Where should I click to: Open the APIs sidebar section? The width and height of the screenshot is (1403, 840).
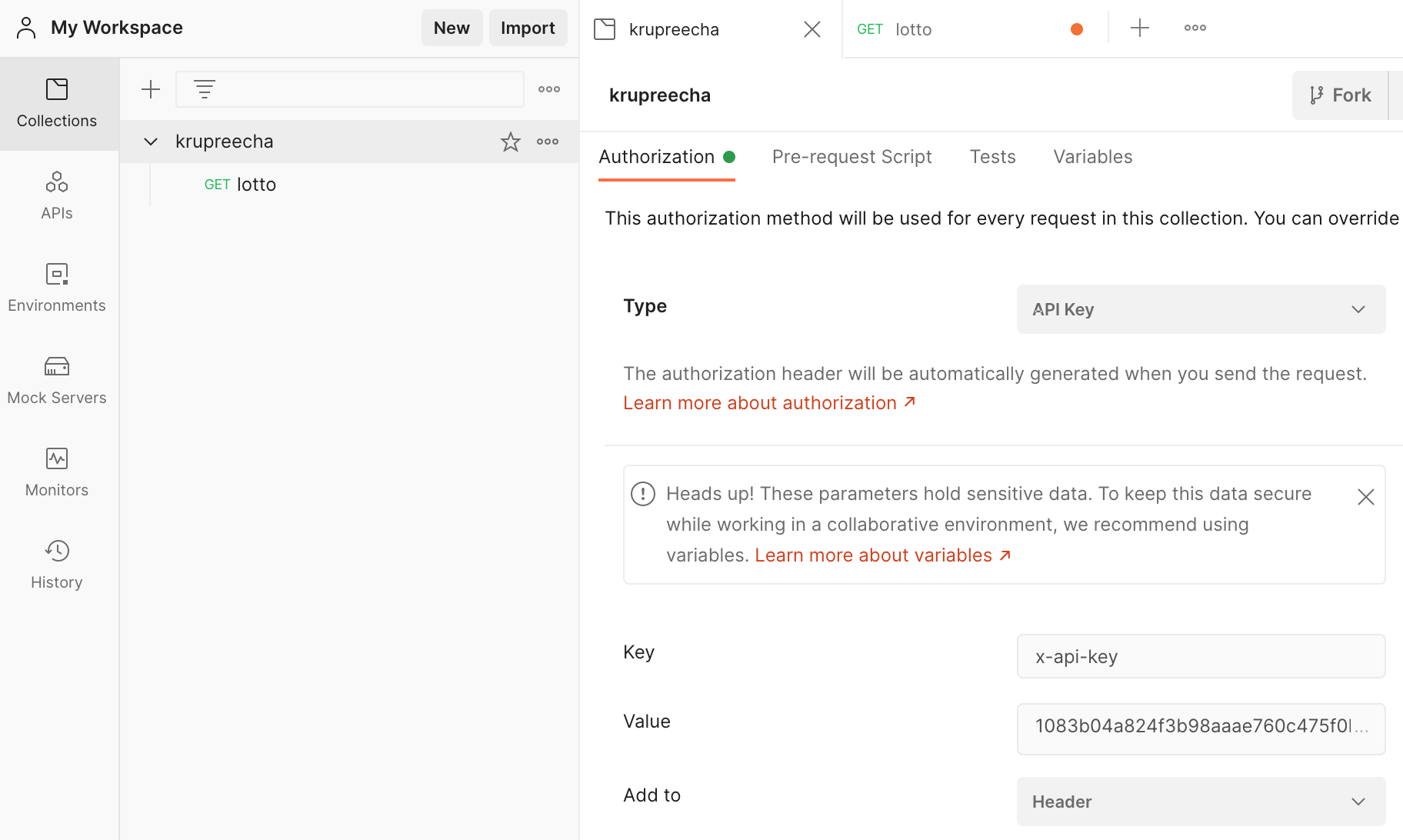coord(57,195)
